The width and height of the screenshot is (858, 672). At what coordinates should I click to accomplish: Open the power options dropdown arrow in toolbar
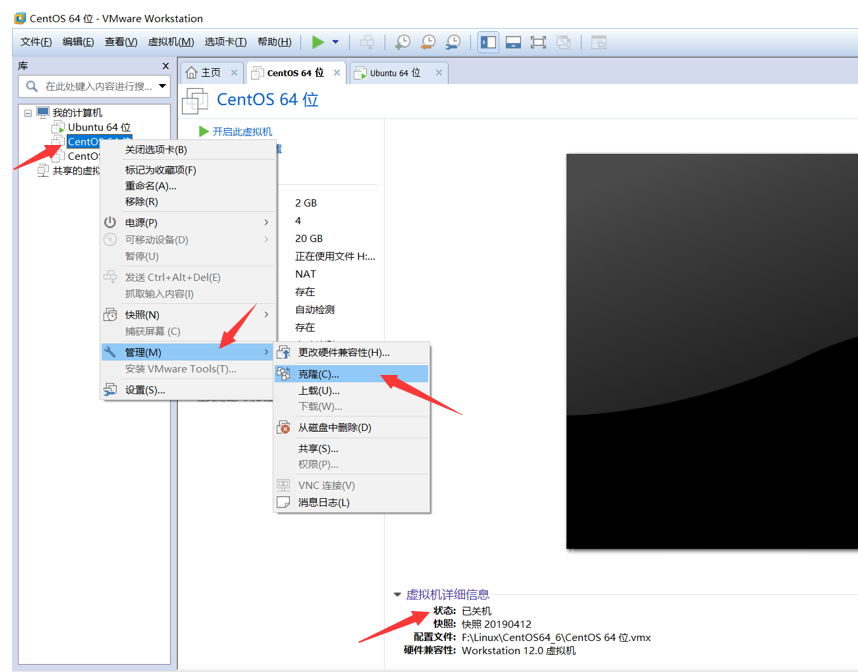click(x=335, y=42)
